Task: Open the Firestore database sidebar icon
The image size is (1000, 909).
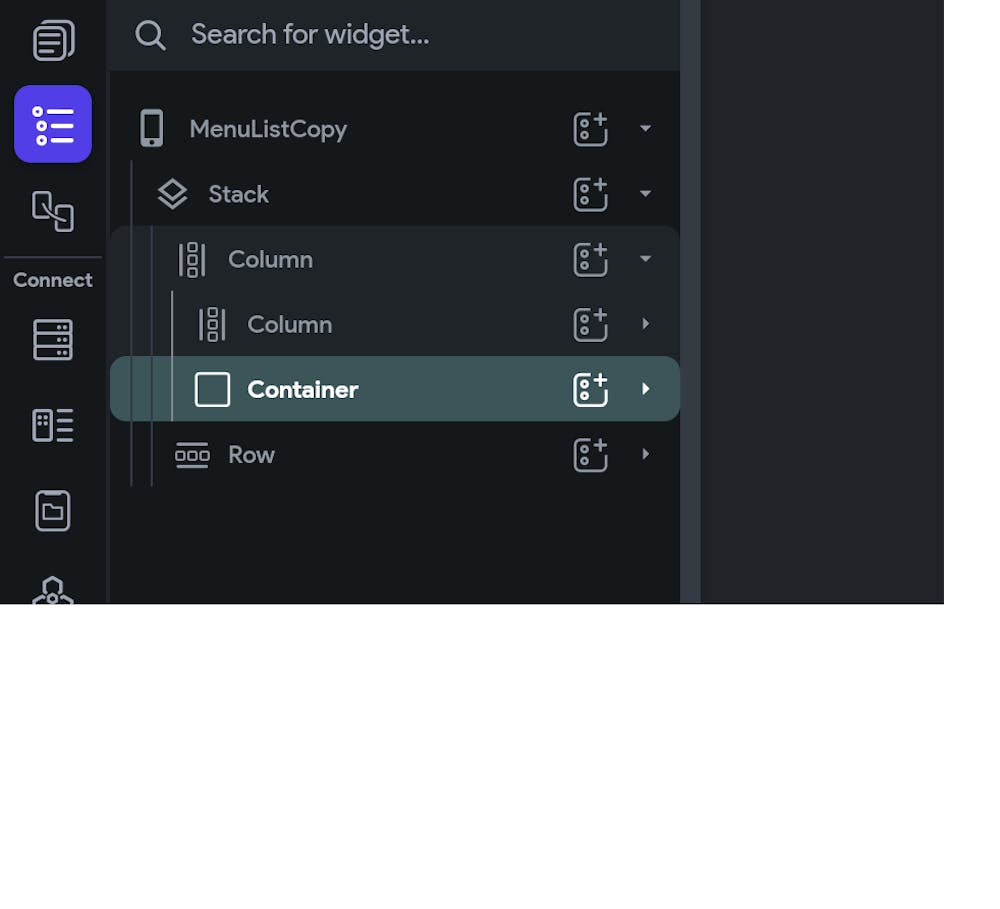Action: [x=53, y=339]
